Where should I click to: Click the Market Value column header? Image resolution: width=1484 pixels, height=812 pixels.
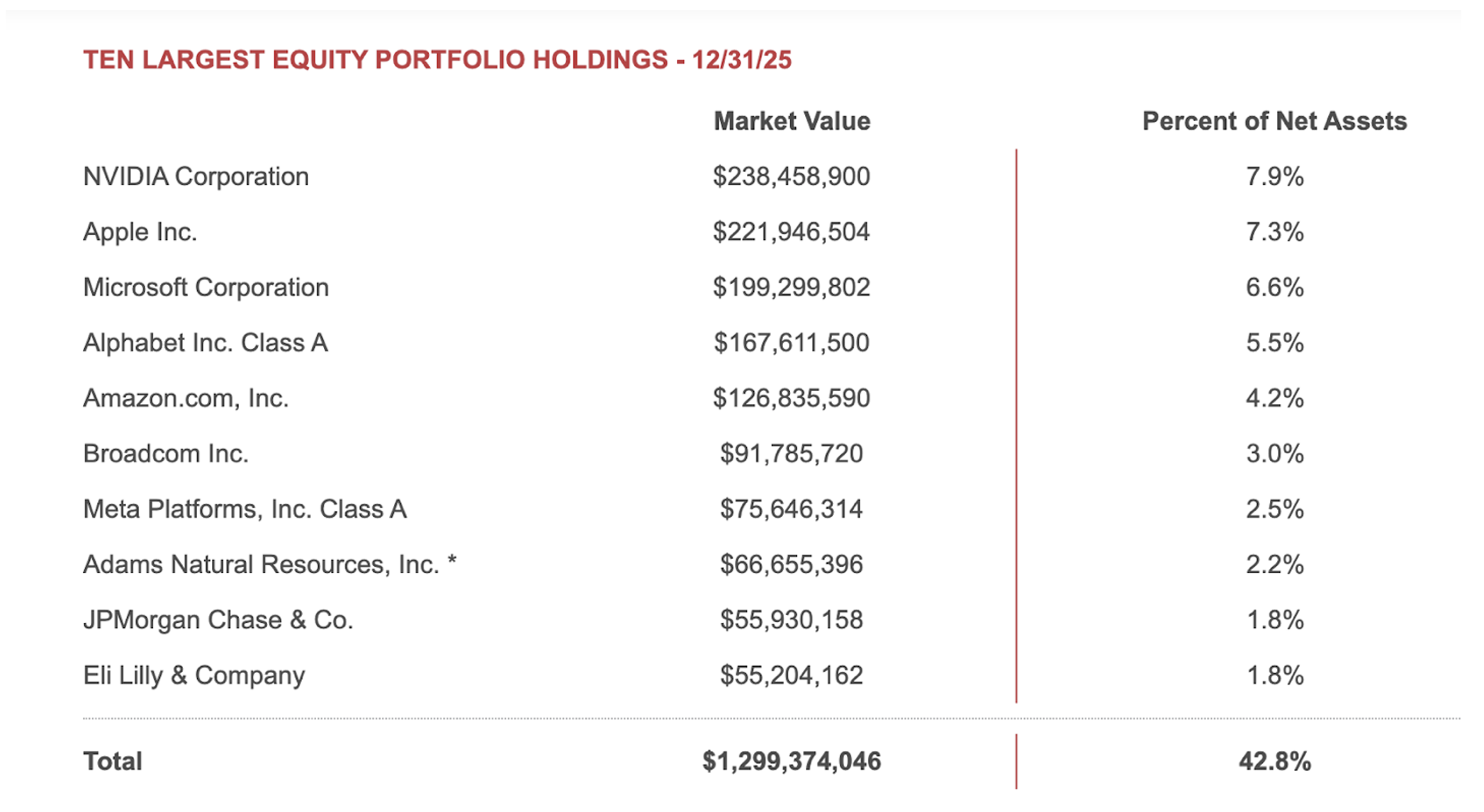[791, 121]
